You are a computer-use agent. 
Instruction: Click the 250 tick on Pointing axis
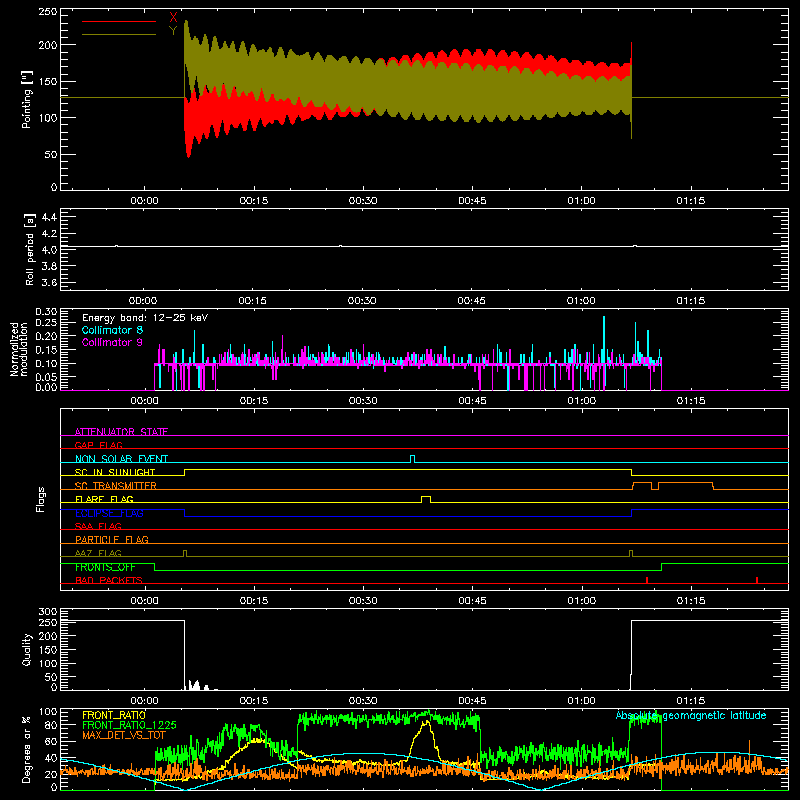tap(47, 12)
